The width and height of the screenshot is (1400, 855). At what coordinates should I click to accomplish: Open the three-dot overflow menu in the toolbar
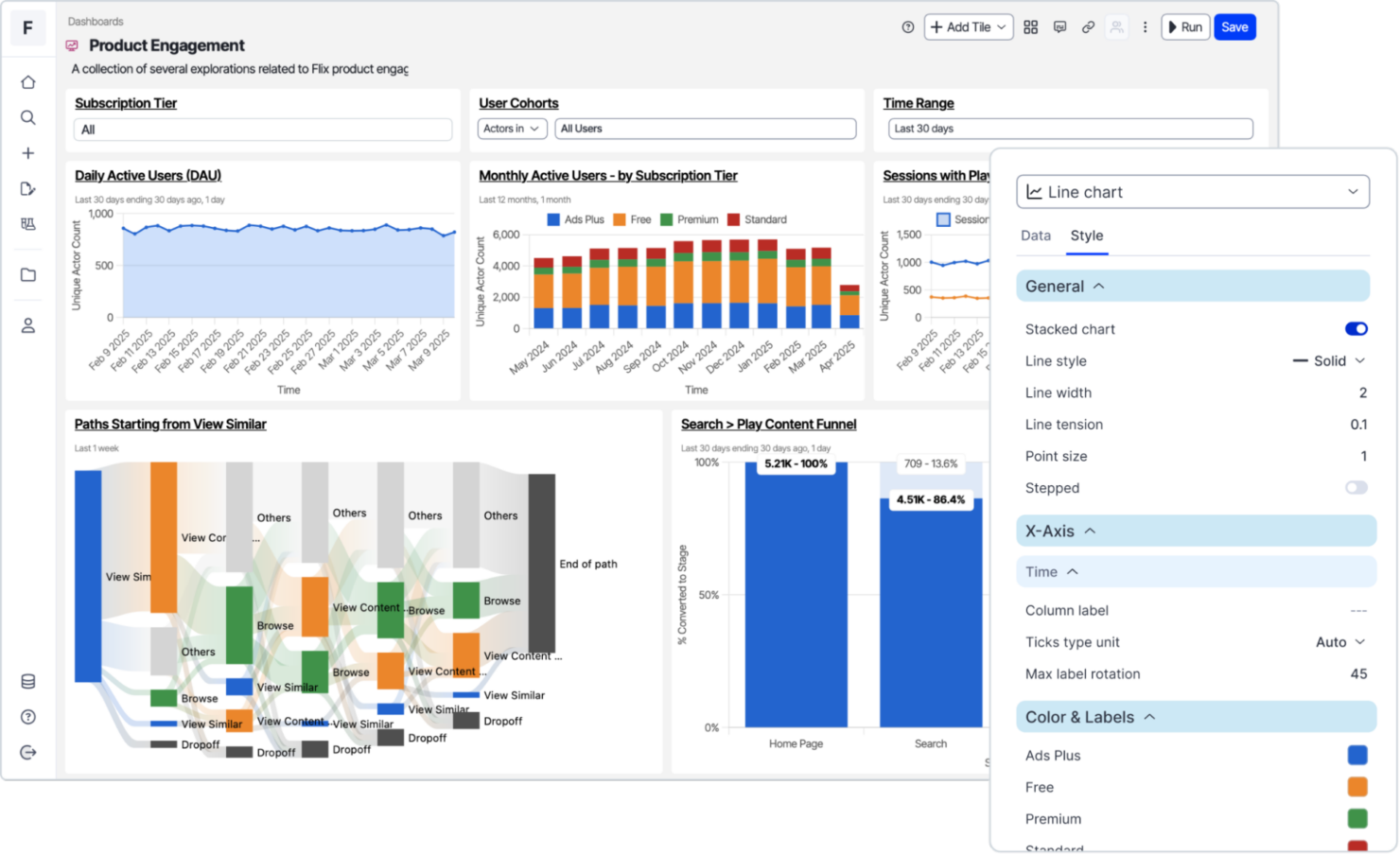click(1145, 26)
